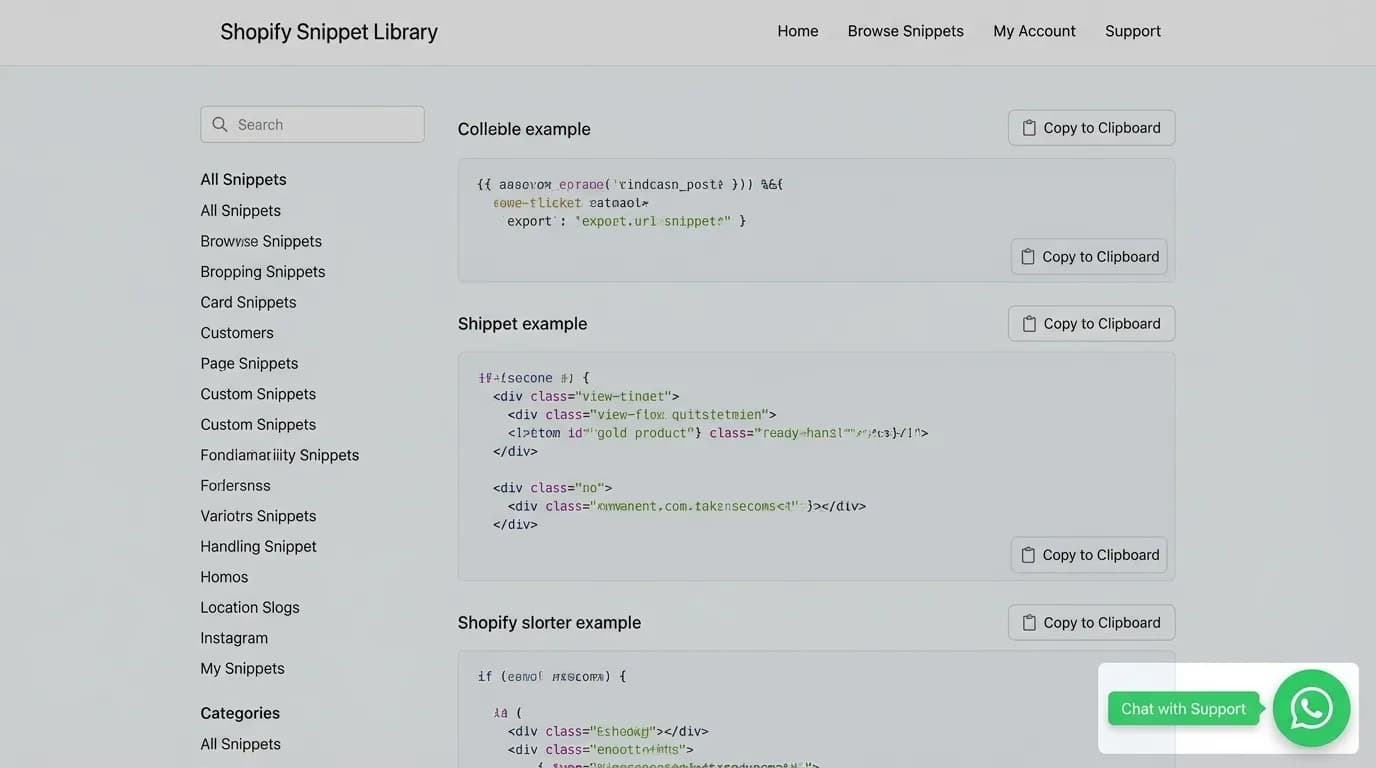Image resolution: width=1376 pixels, height=768 pixels.
Task: Open Fondlamariity Snippets sidebar link
Action: tap(280, 455)
